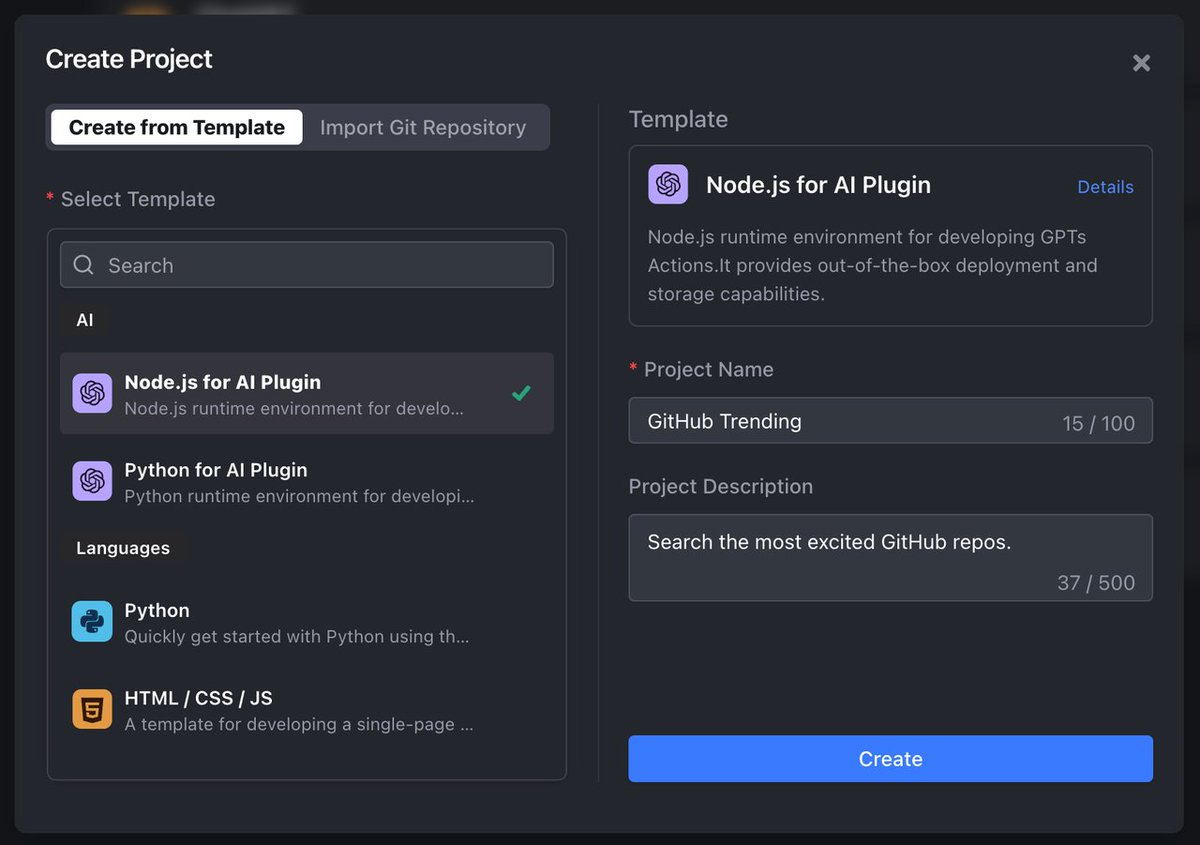Select the HTML / CSS / JS template
Screen dimensions: 1200x845
300,709
